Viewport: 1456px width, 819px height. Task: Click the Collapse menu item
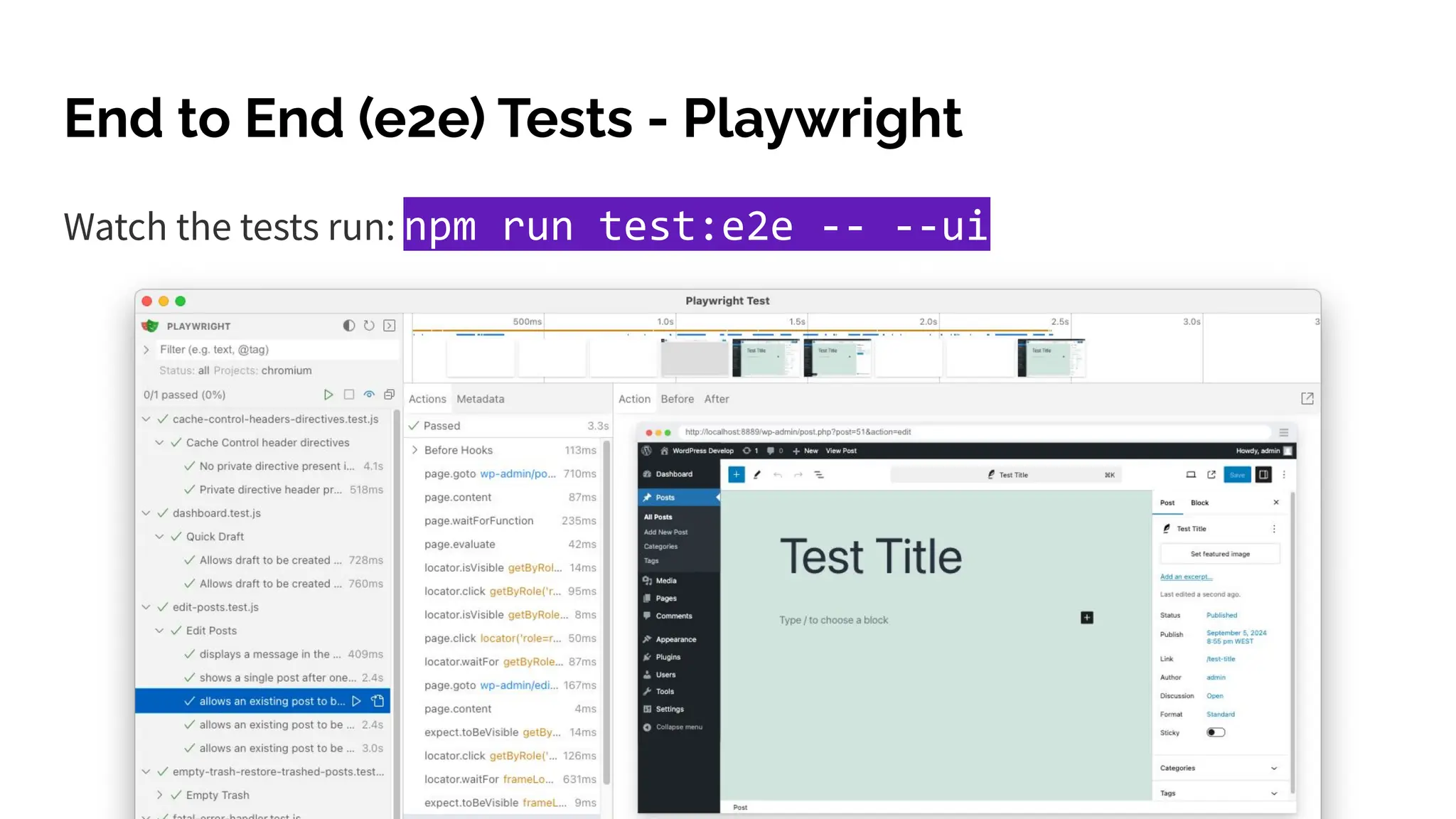coord(679,727)
